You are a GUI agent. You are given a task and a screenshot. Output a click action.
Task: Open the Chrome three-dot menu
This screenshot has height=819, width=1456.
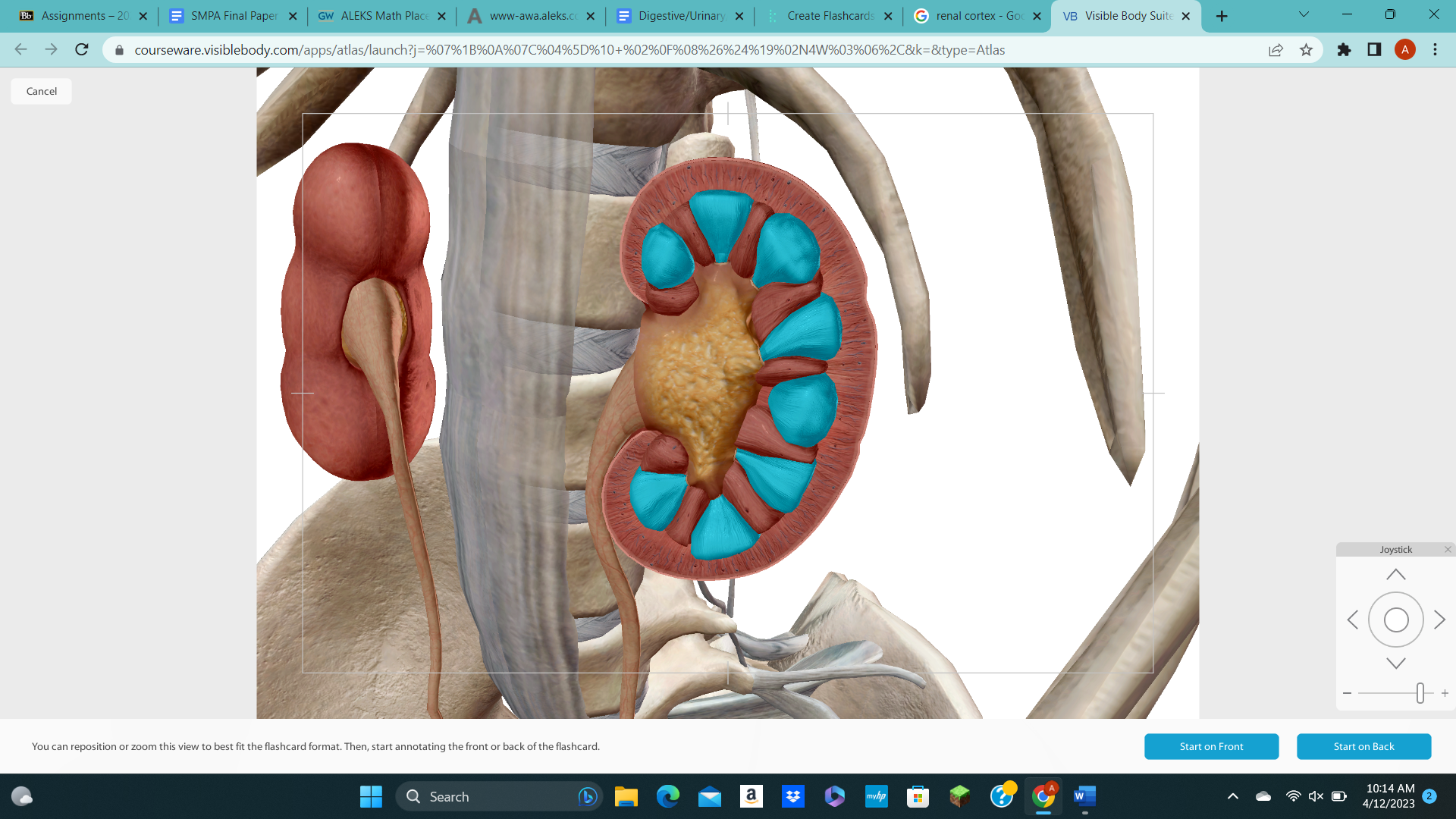(1435, 49)
